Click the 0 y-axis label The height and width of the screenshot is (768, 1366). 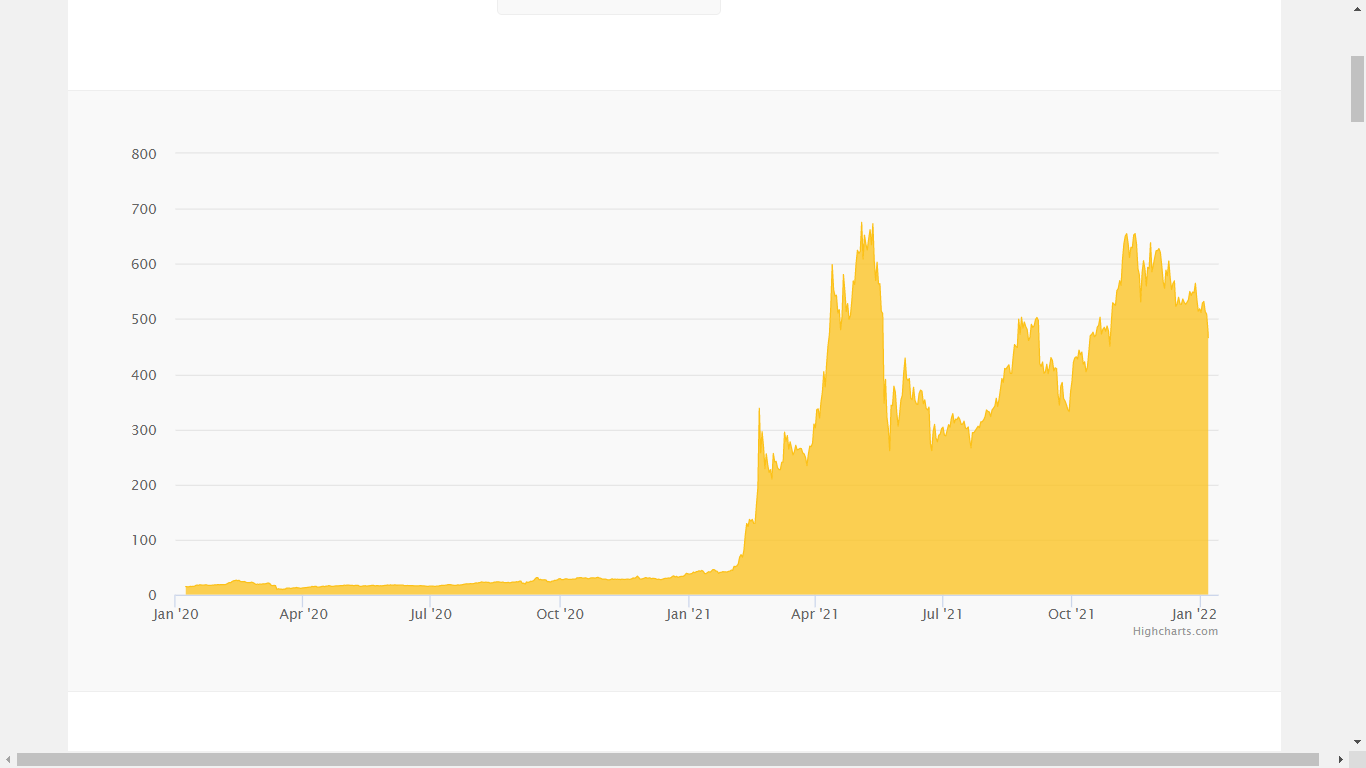click(x=152, y=596)
